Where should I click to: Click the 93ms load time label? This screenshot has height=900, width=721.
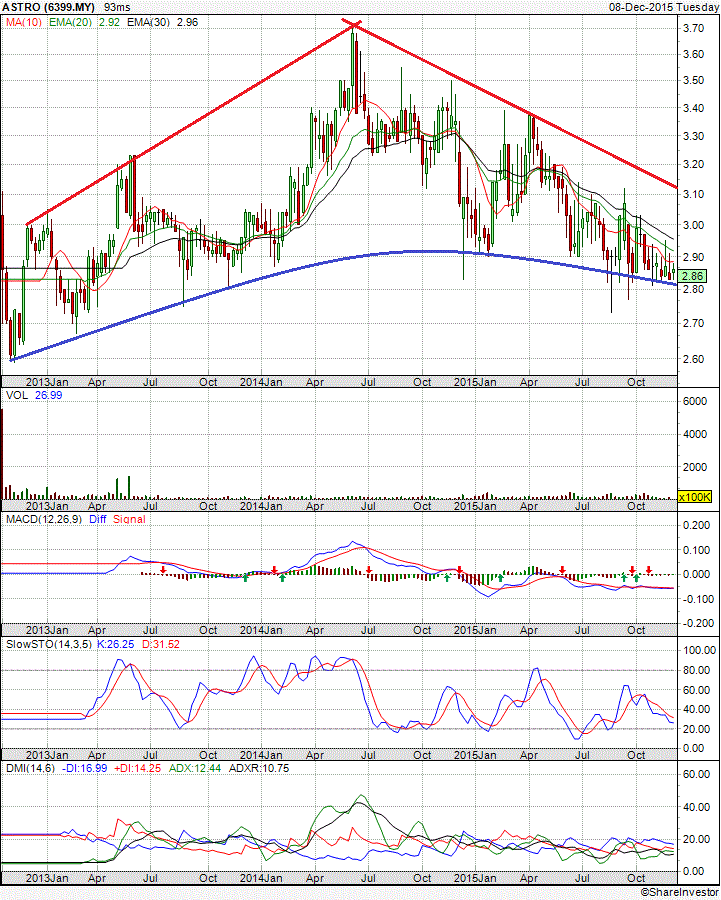[x=117, y=7]
